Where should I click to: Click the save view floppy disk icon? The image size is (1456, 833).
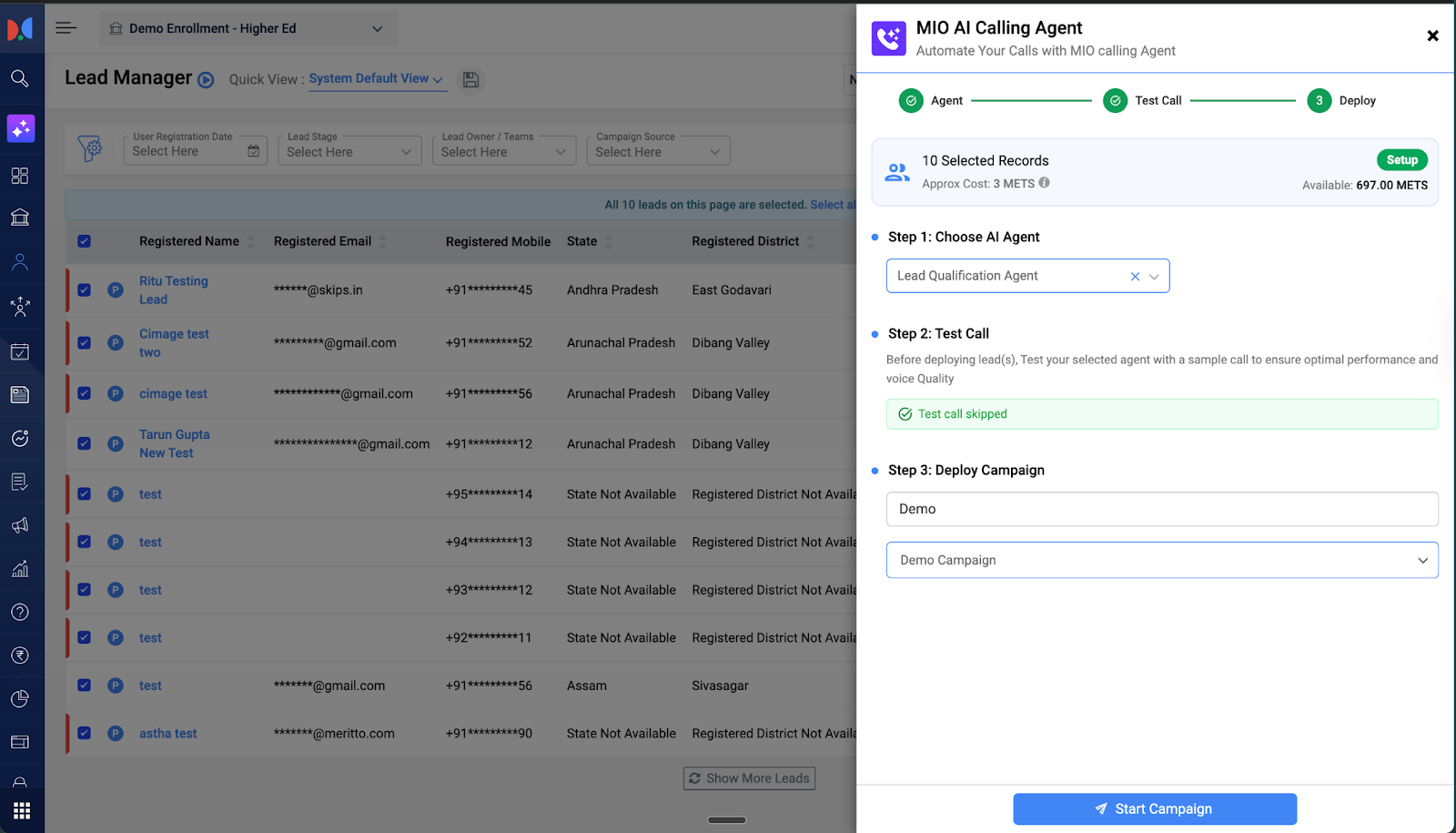click(x=470, y=80)
